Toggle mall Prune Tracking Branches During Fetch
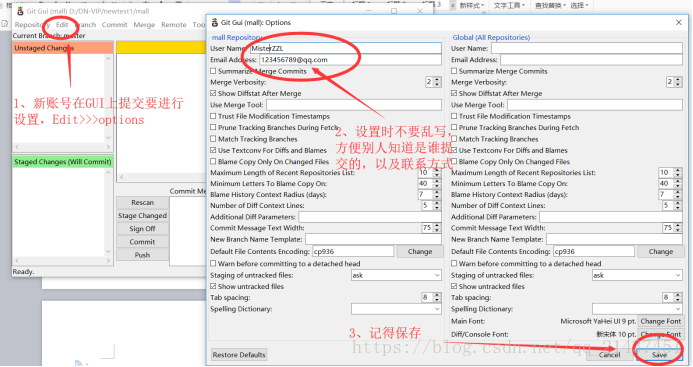Viewport: 693px width, 367px height. tap(213, 128)
